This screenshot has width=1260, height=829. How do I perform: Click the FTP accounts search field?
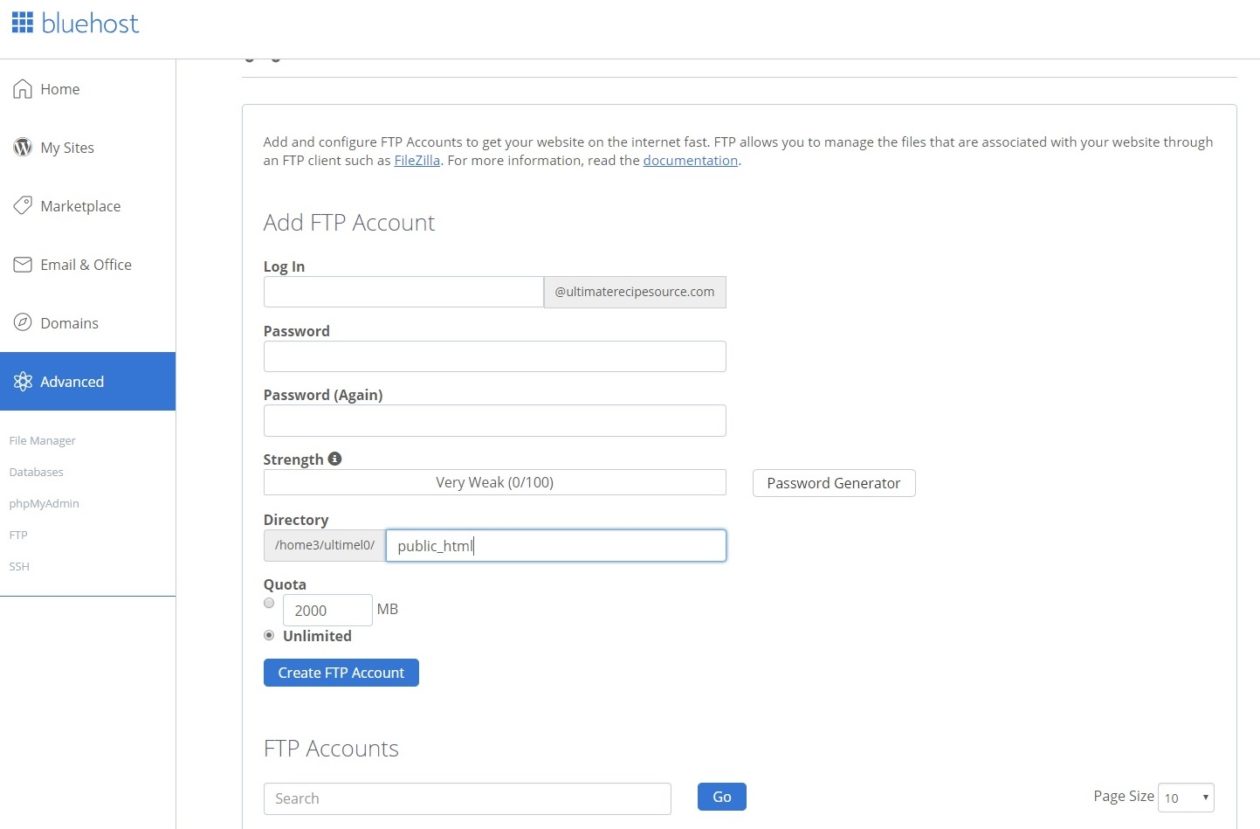(466, 797)
